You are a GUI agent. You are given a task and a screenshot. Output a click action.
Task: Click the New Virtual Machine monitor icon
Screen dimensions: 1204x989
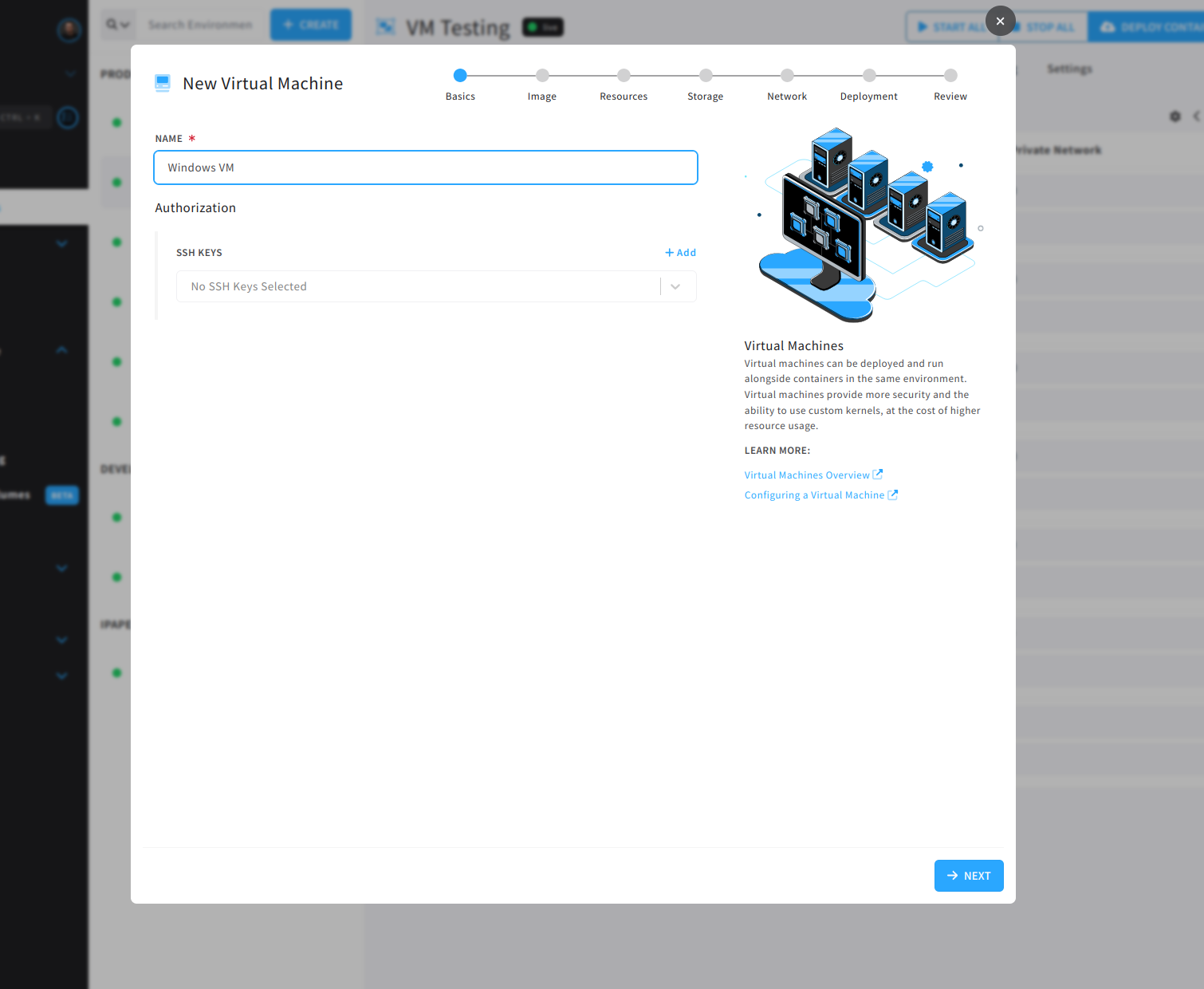pyautogui.click(x=163, y=82)
